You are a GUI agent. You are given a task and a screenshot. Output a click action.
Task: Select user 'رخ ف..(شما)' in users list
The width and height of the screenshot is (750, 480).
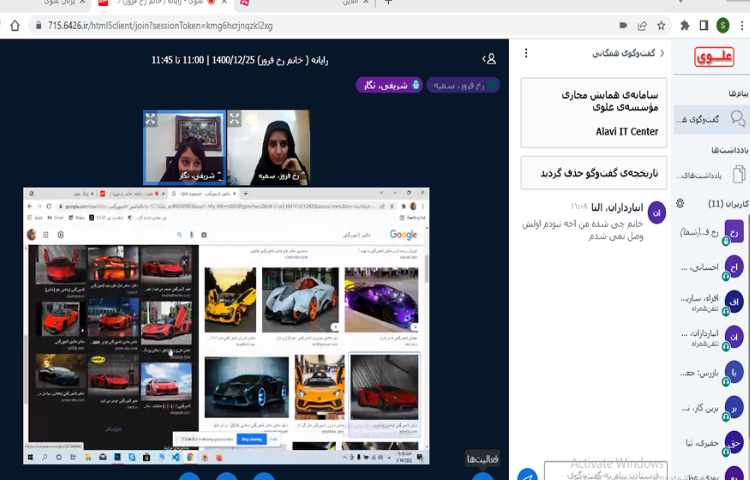(x=711, y=232)
